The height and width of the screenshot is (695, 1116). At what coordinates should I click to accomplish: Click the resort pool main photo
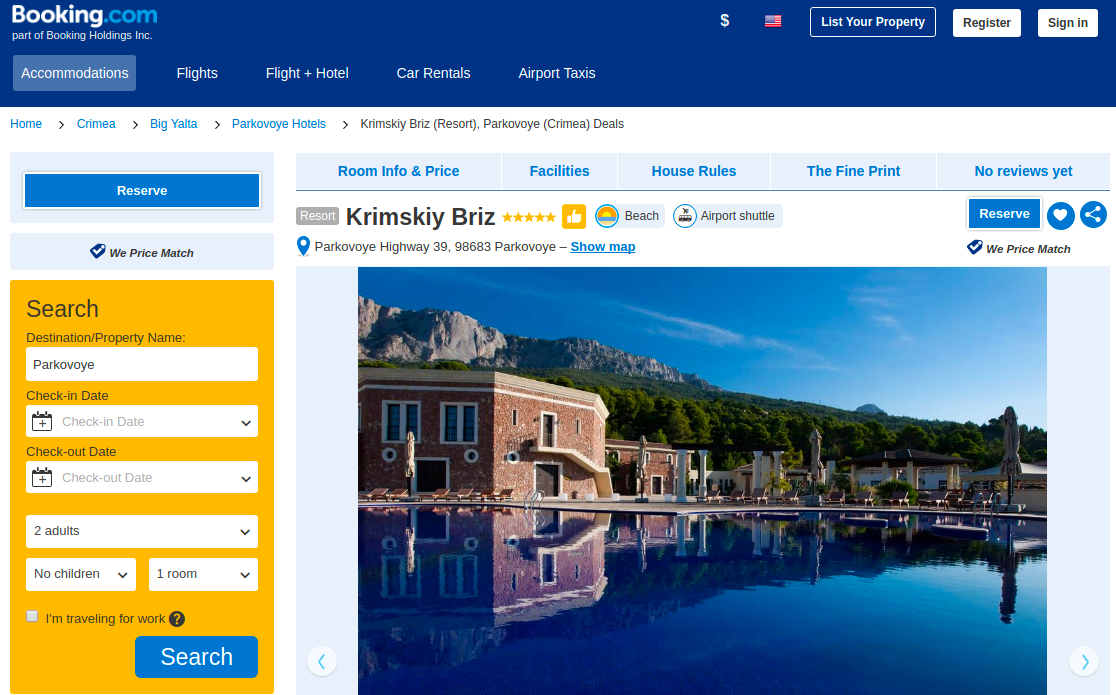click(702, 481)
